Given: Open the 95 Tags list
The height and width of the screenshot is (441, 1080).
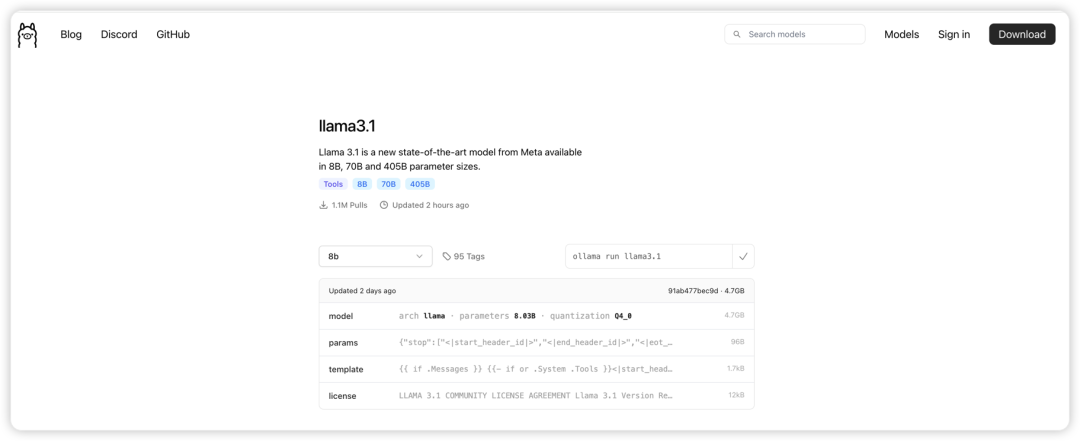Looking at the screenshot, I should (x=464, y=256).
